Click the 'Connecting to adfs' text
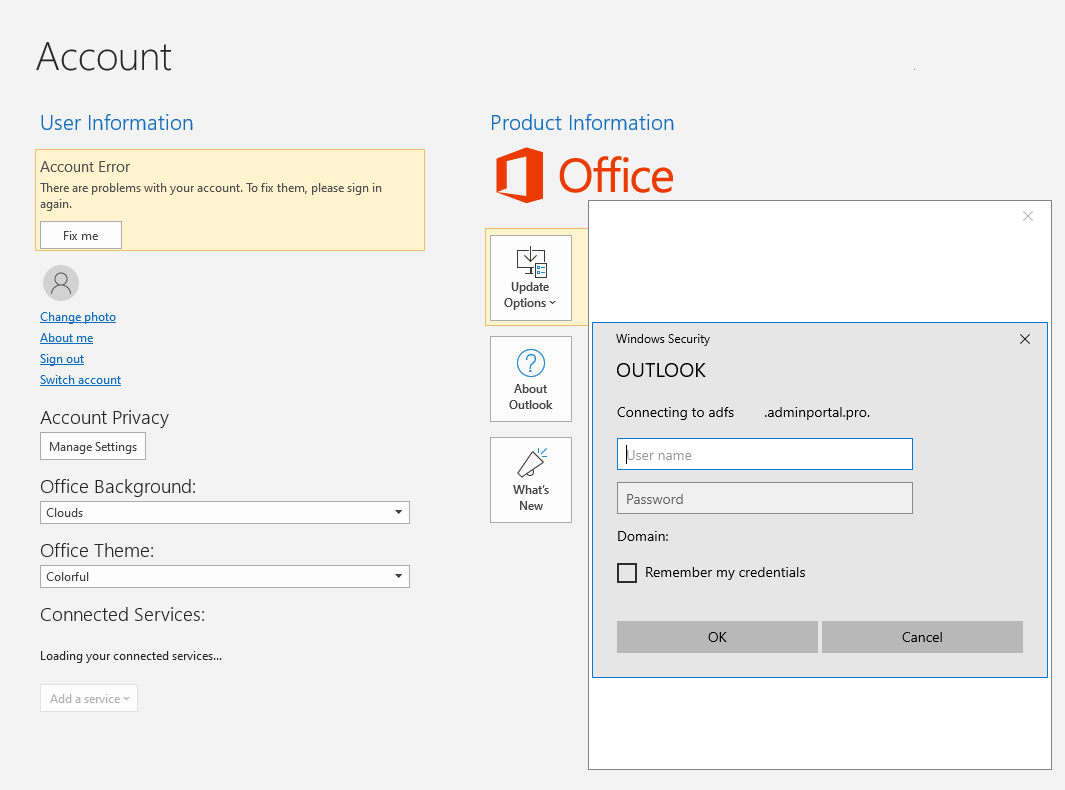1065x790 pixels. (675, 412)
